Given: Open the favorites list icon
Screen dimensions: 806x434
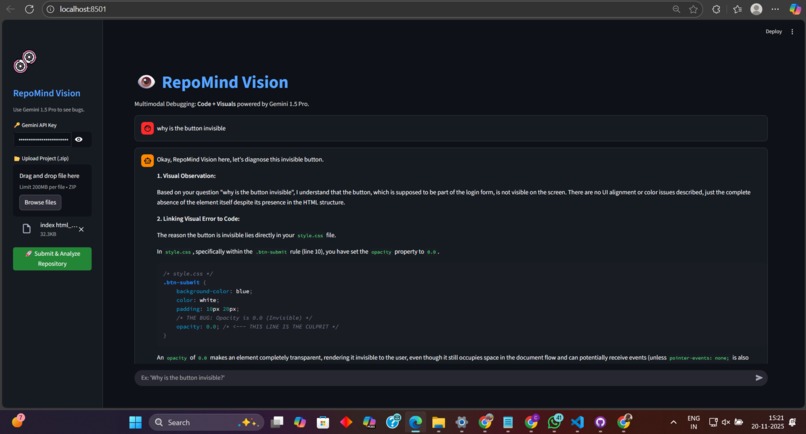Looking at the screenshot, I should pyautogui.click(x=737, y=9).
